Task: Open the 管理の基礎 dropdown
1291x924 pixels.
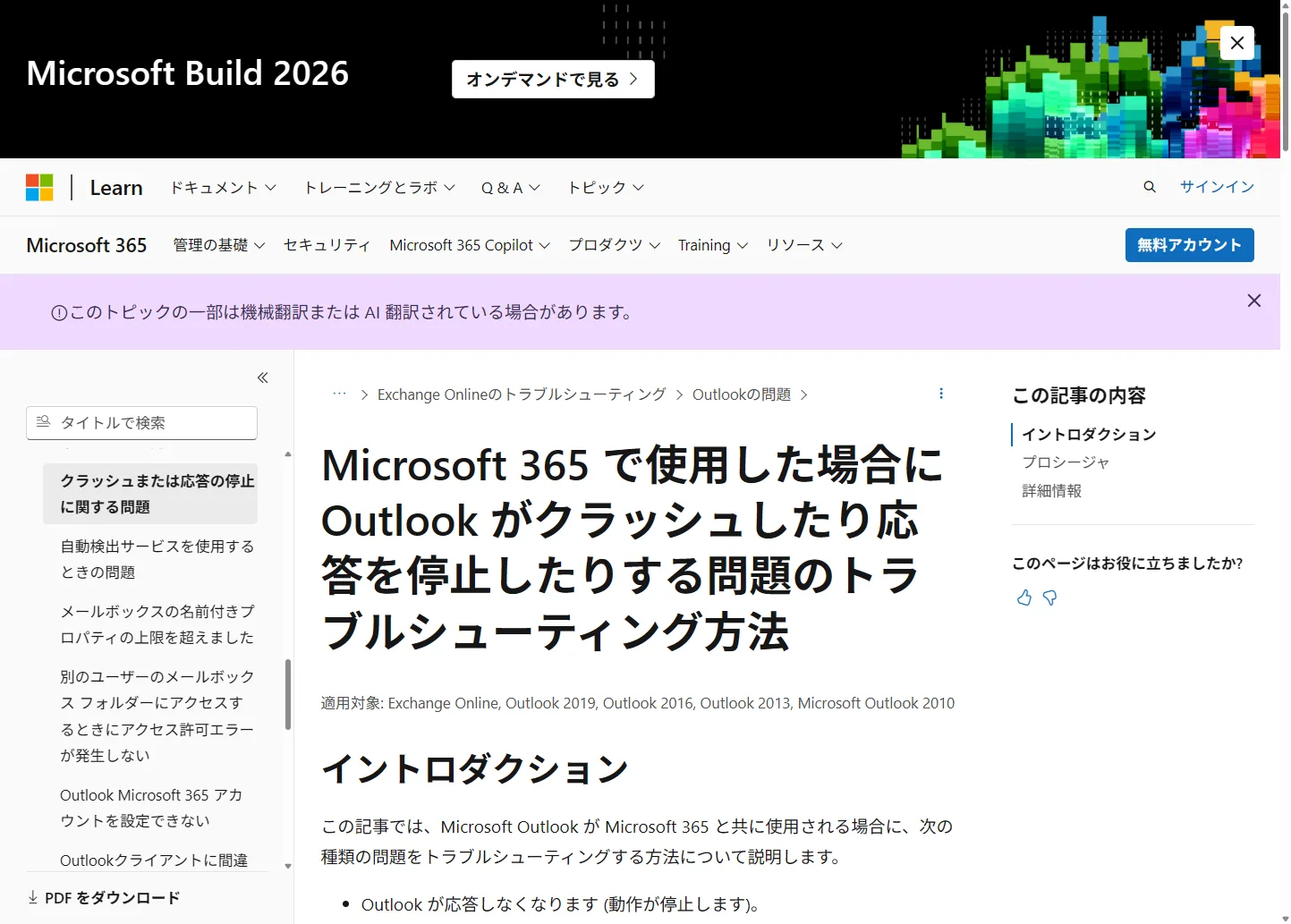Action: [x=219, y=245]
